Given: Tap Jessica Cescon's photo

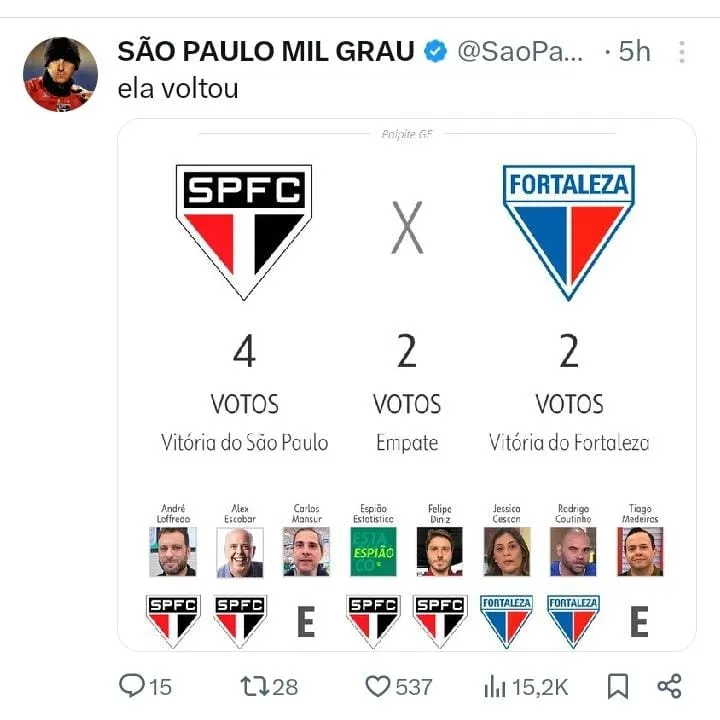Looking at the screenshot, I should click(x=507, y=551).
